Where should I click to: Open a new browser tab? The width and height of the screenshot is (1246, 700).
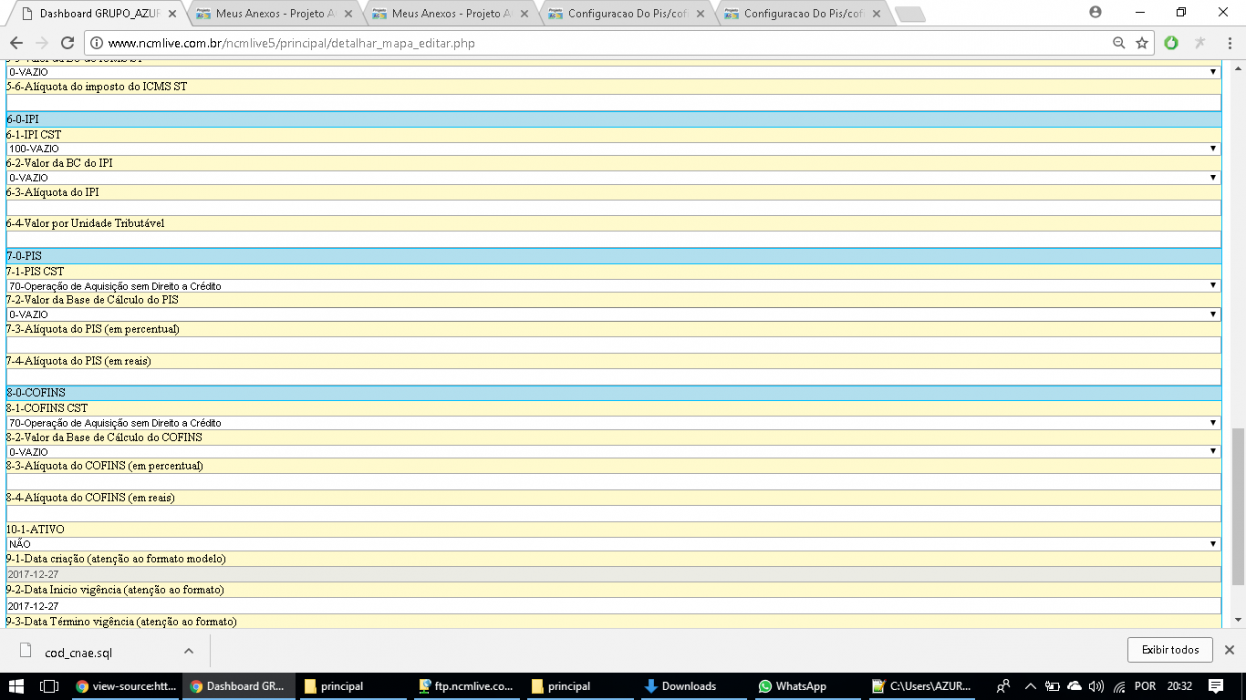[909, 14]
